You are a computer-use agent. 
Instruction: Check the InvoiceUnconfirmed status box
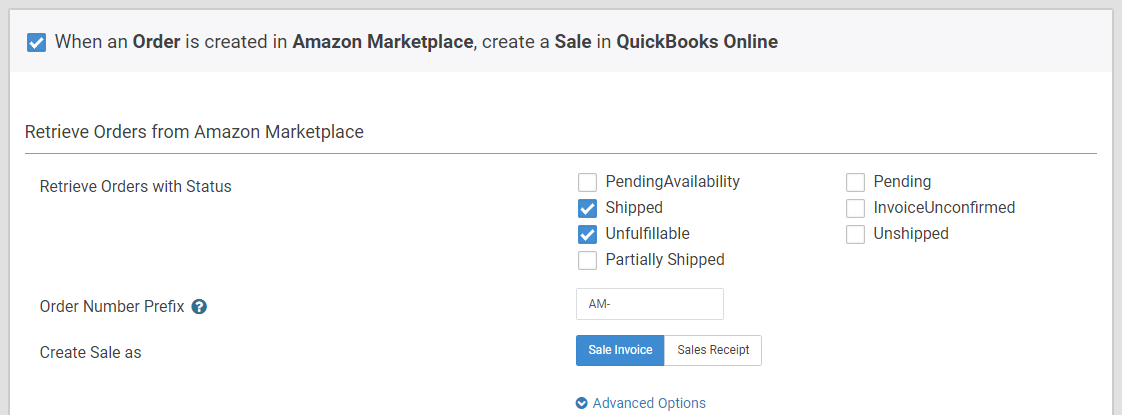pos(855,208)
